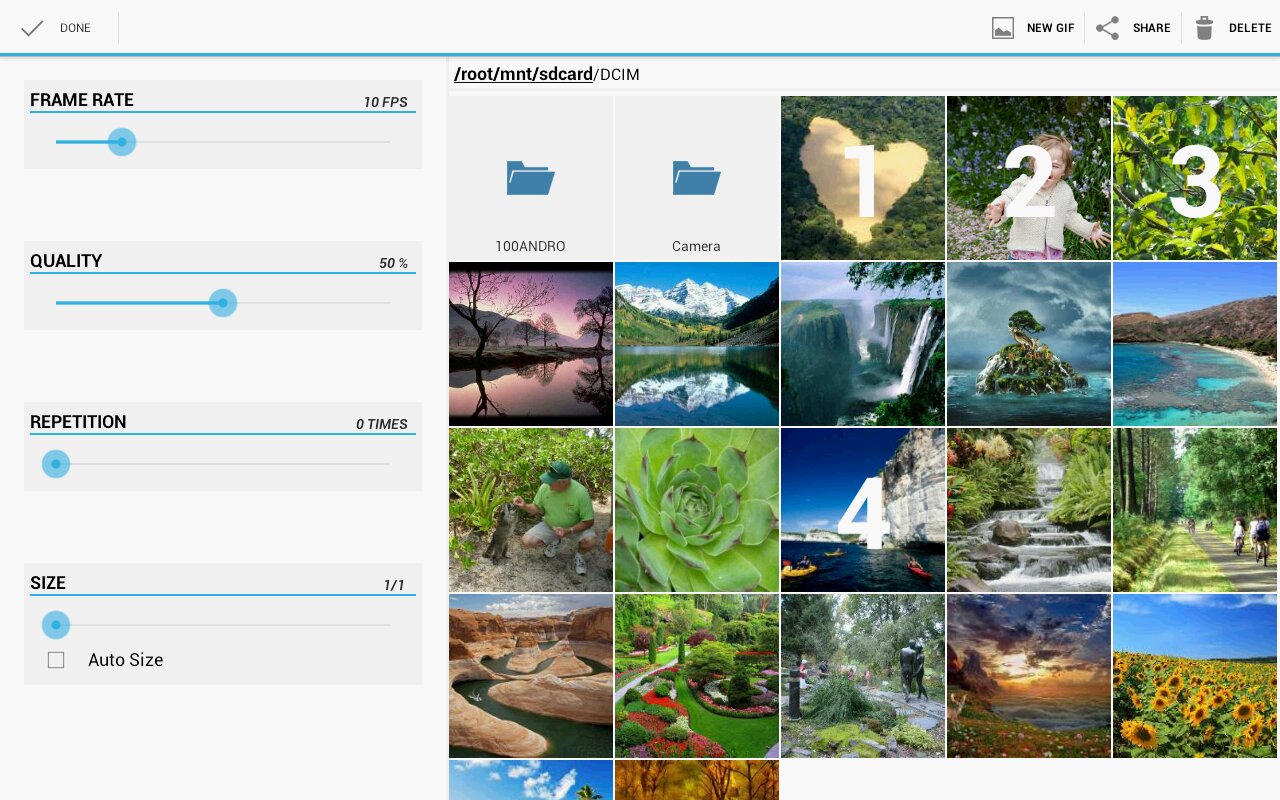The width and height of the screenshot is (1280, 800).
Task: Click the Frame Rate slider handle
Action: coord(122,142)
